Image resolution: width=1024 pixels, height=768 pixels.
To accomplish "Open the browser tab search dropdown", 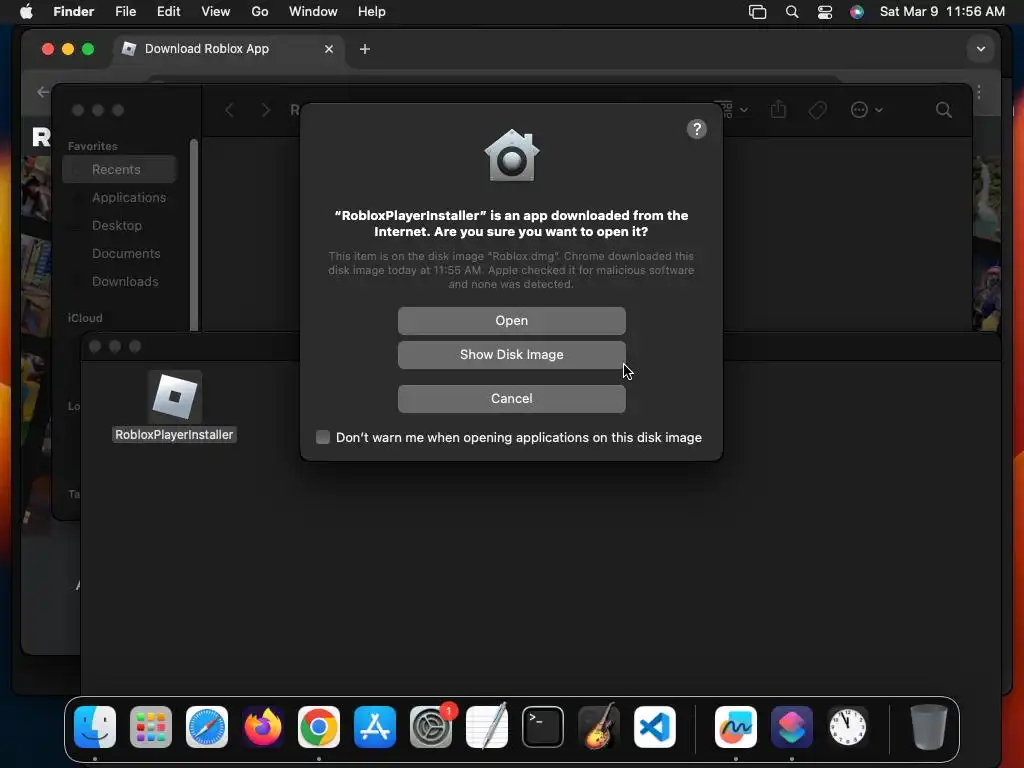I will (980, 49).
